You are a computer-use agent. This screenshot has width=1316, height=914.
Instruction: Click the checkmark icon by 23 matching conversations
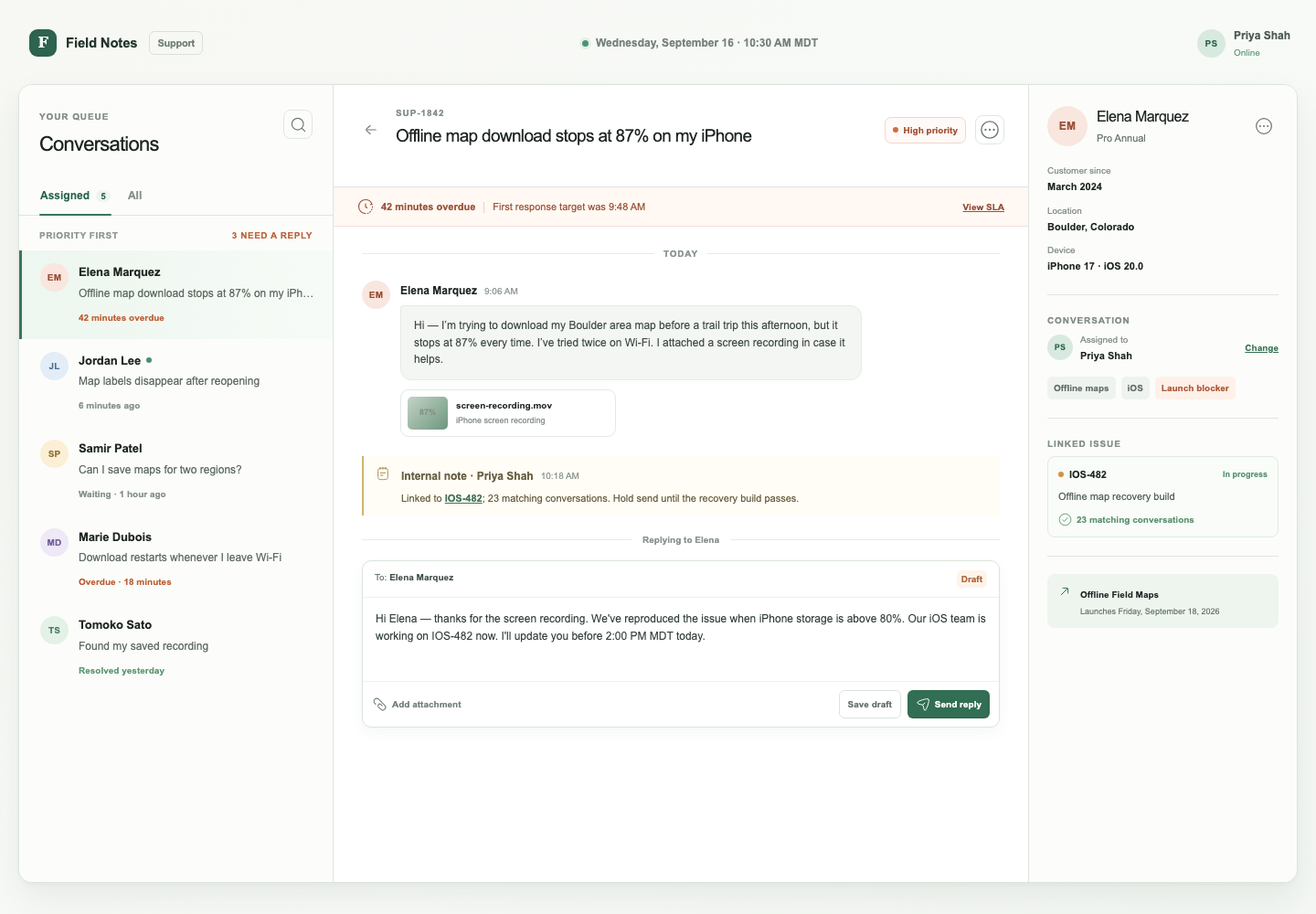(1065, 520)
